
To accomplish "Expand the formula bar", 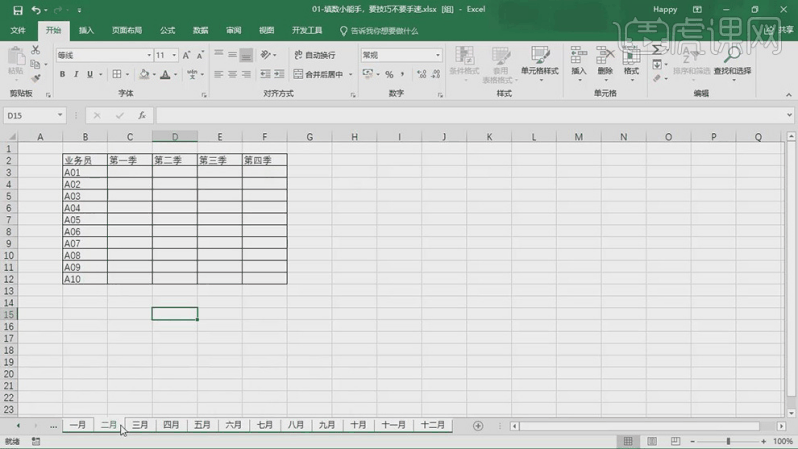I will [789, 115].
